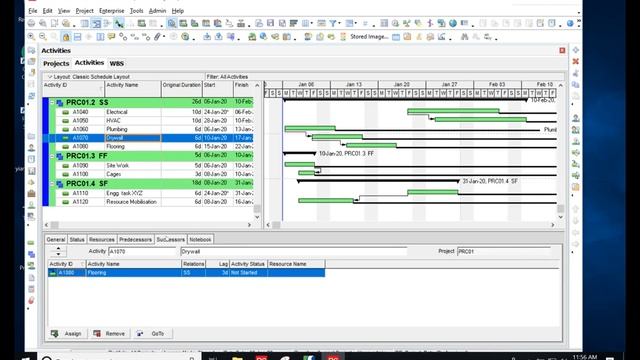The image size is (640, 360).
Task: Click the activity table horizontal scrollbar
Action: (x=148, y=225)
